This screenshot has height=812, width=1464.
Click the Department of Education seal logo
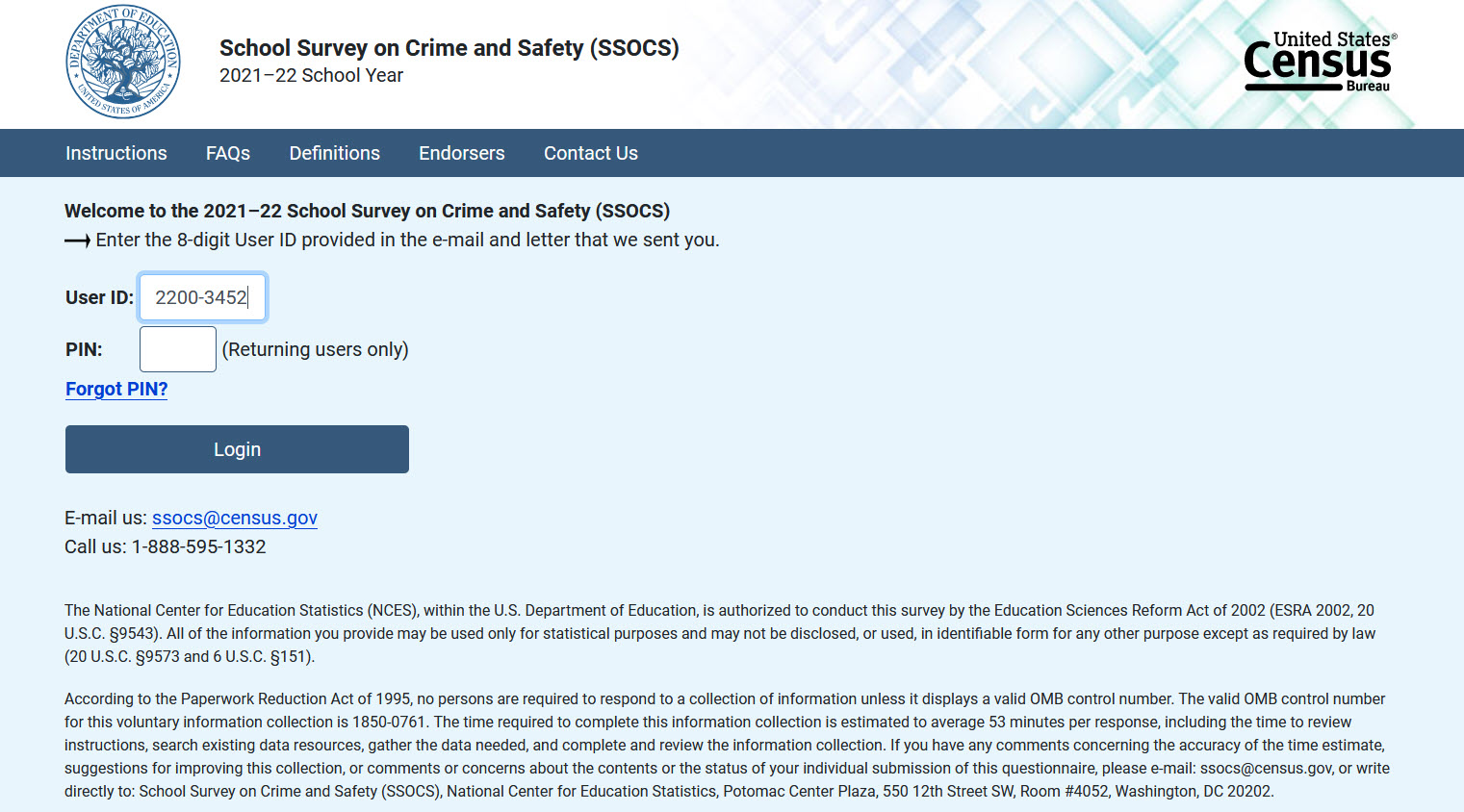123,62
